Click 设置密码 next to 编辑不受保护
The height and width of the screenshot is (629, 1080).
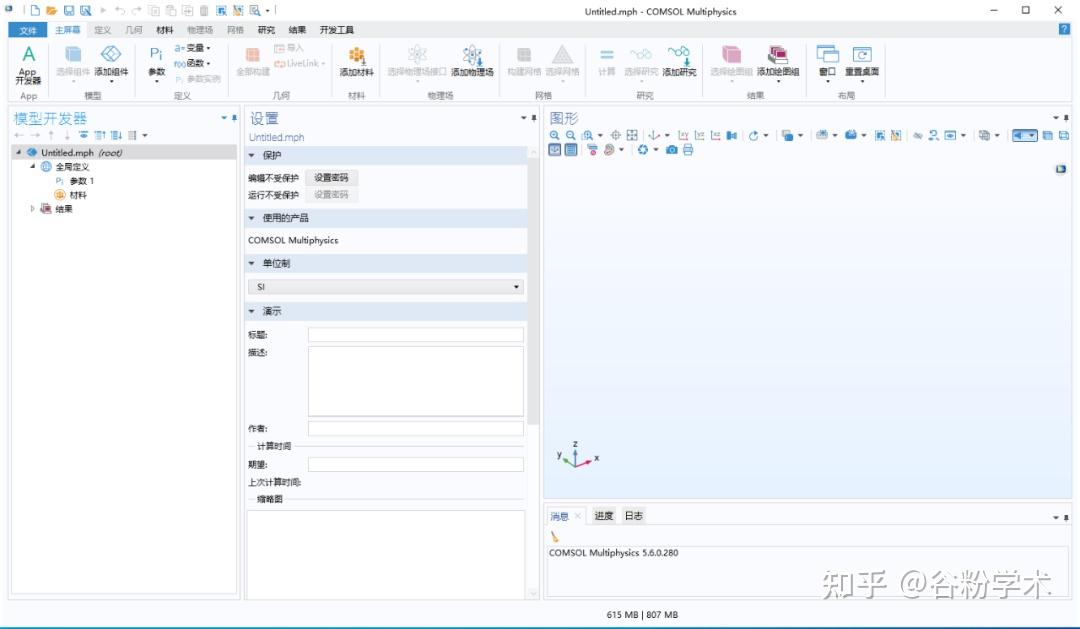331,177
